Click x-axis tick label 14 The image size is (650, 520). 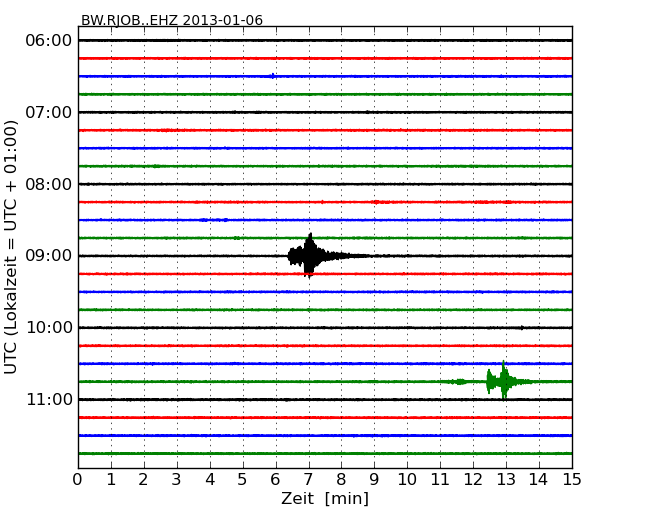[x=538, y=480]
